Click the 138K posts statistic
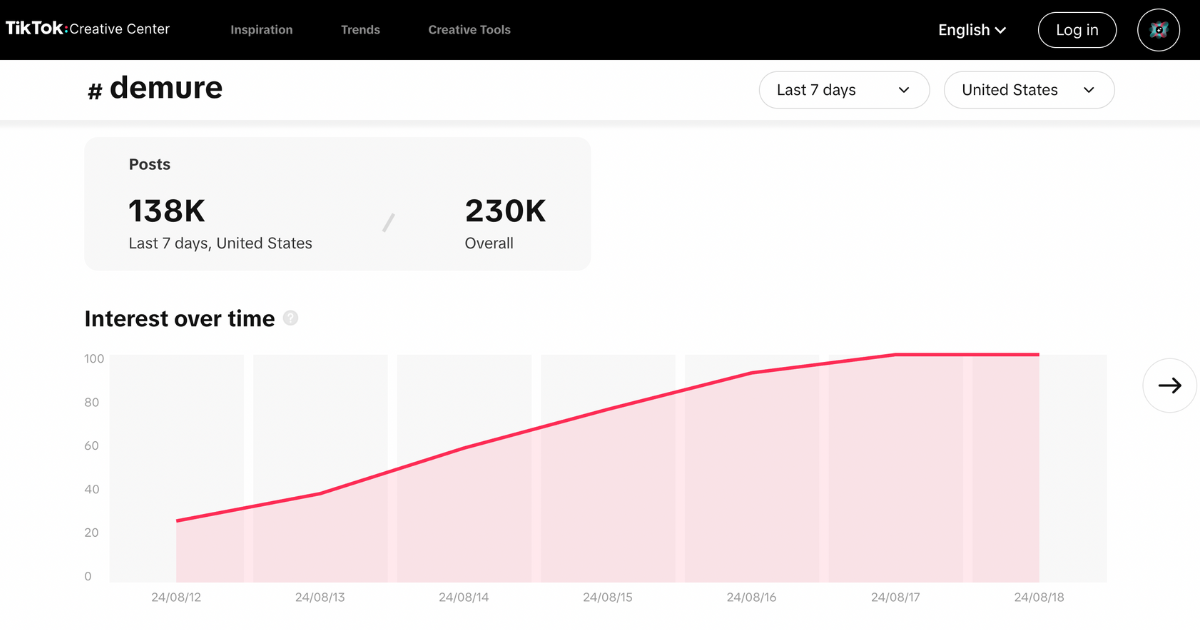 pos(166,211)
